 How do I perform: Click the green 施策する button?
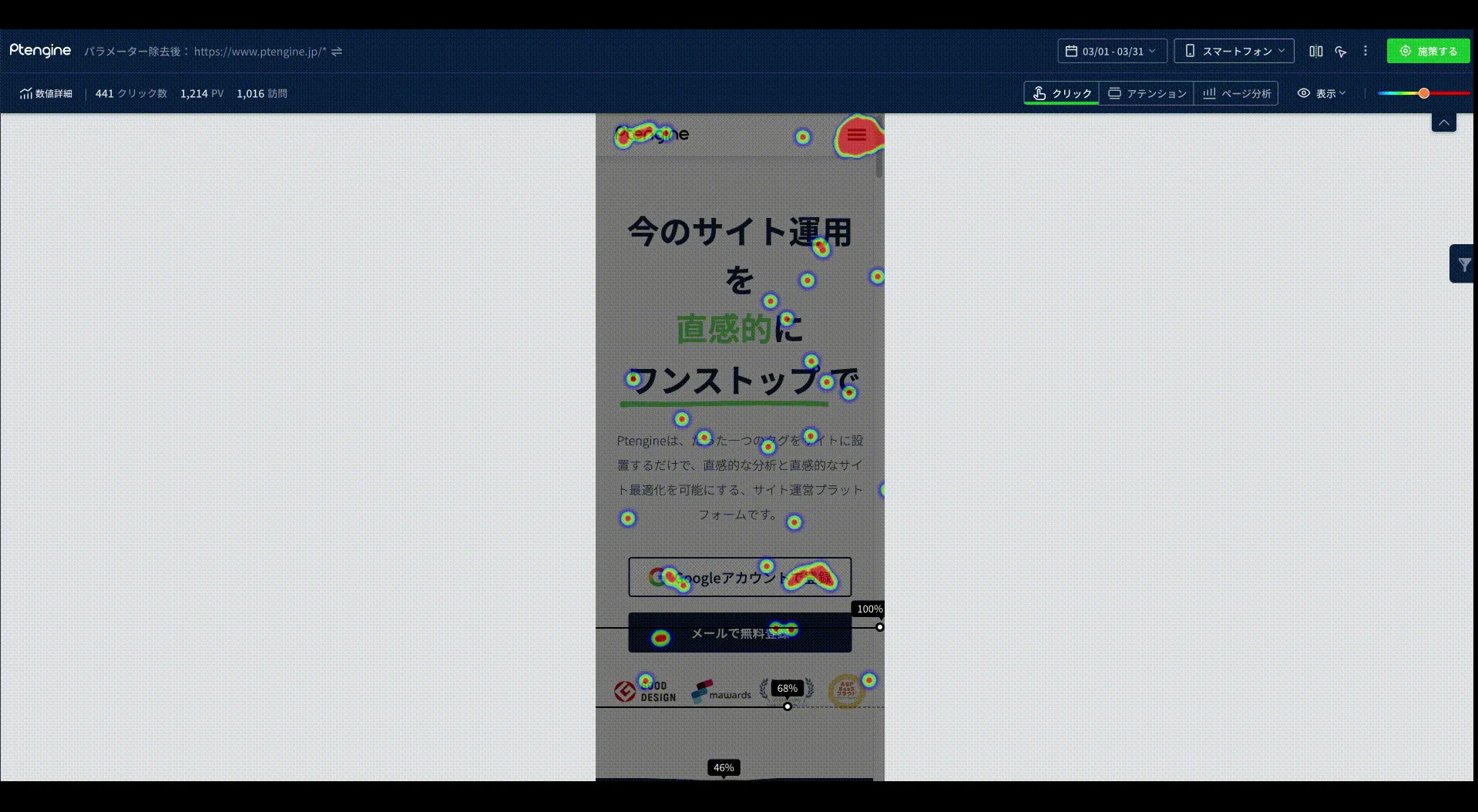click(1428, 51)
